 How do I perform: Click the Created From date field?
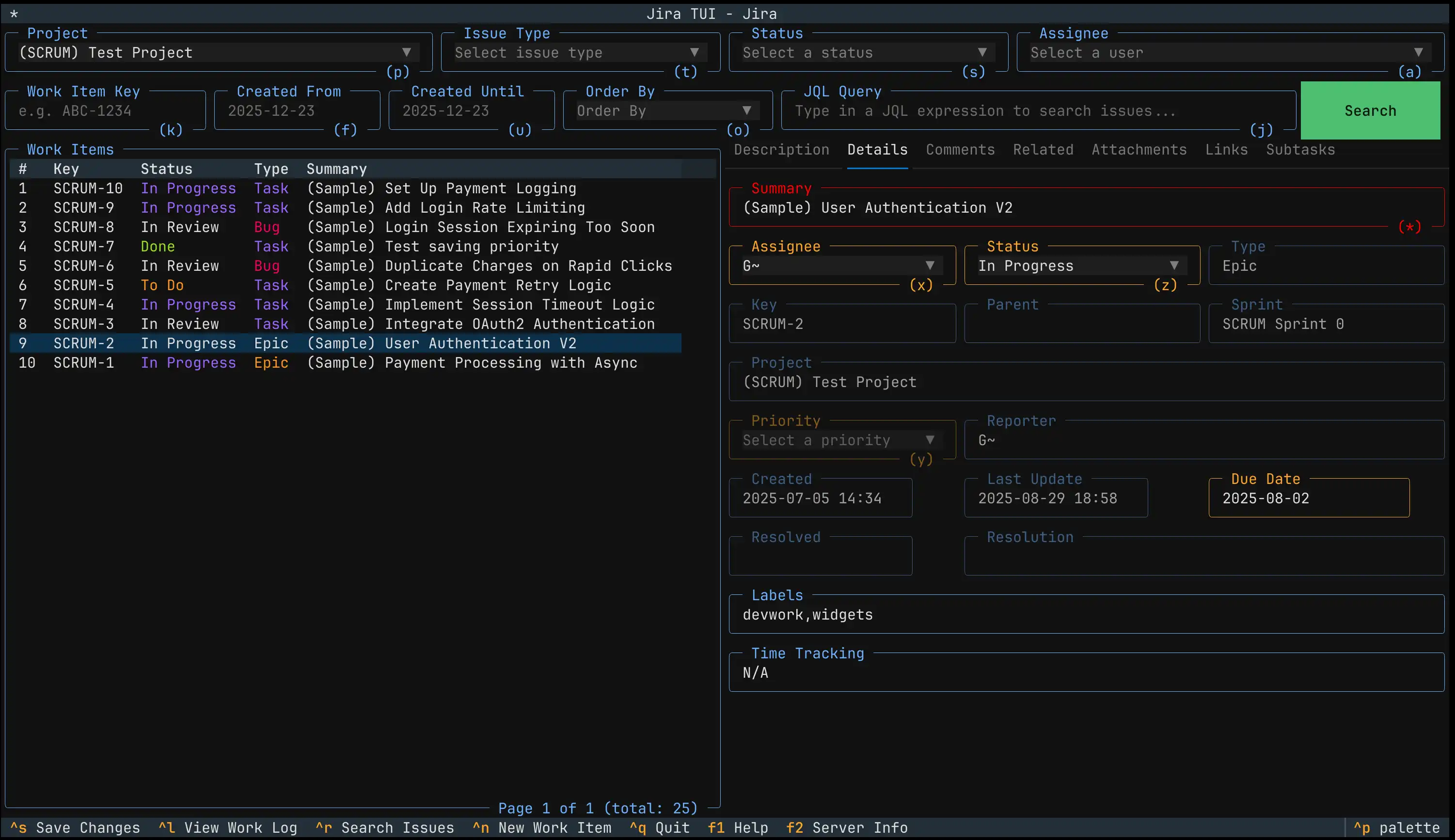297,111
